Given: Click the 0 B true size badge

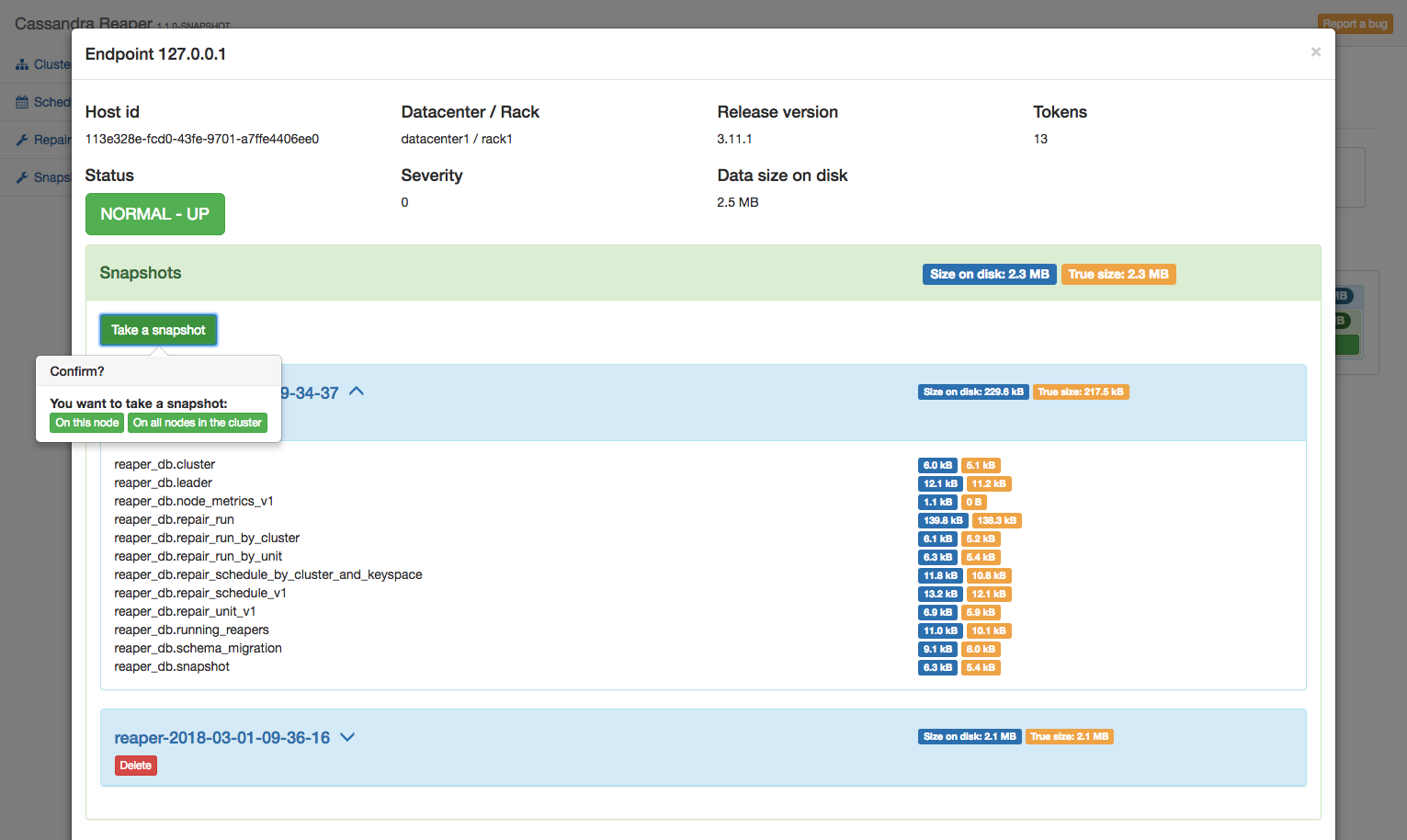Looking at the screenshot, I should 974,502.
